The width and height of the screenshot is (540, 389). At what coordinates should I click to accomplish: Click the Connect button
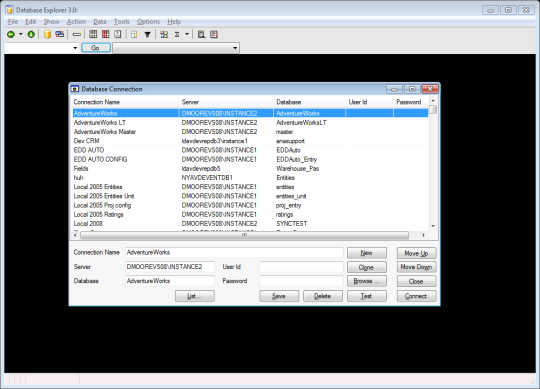[416, 296]
